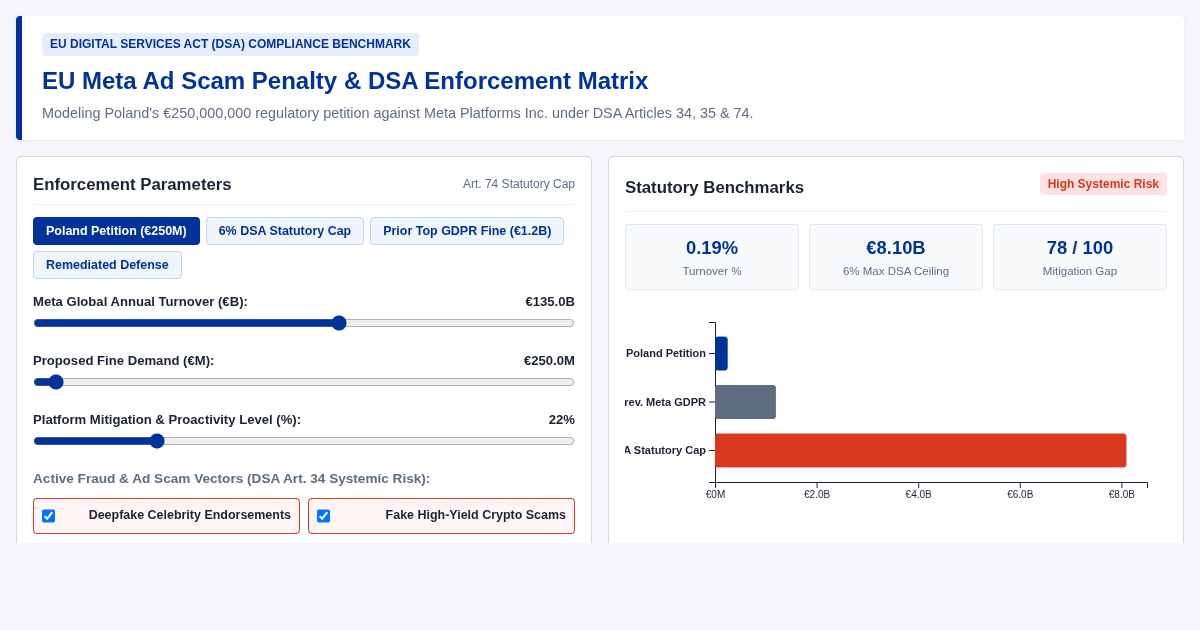Click the Modeling Poland's €250,000,000 petition subtitle

[x=398, y=113]
